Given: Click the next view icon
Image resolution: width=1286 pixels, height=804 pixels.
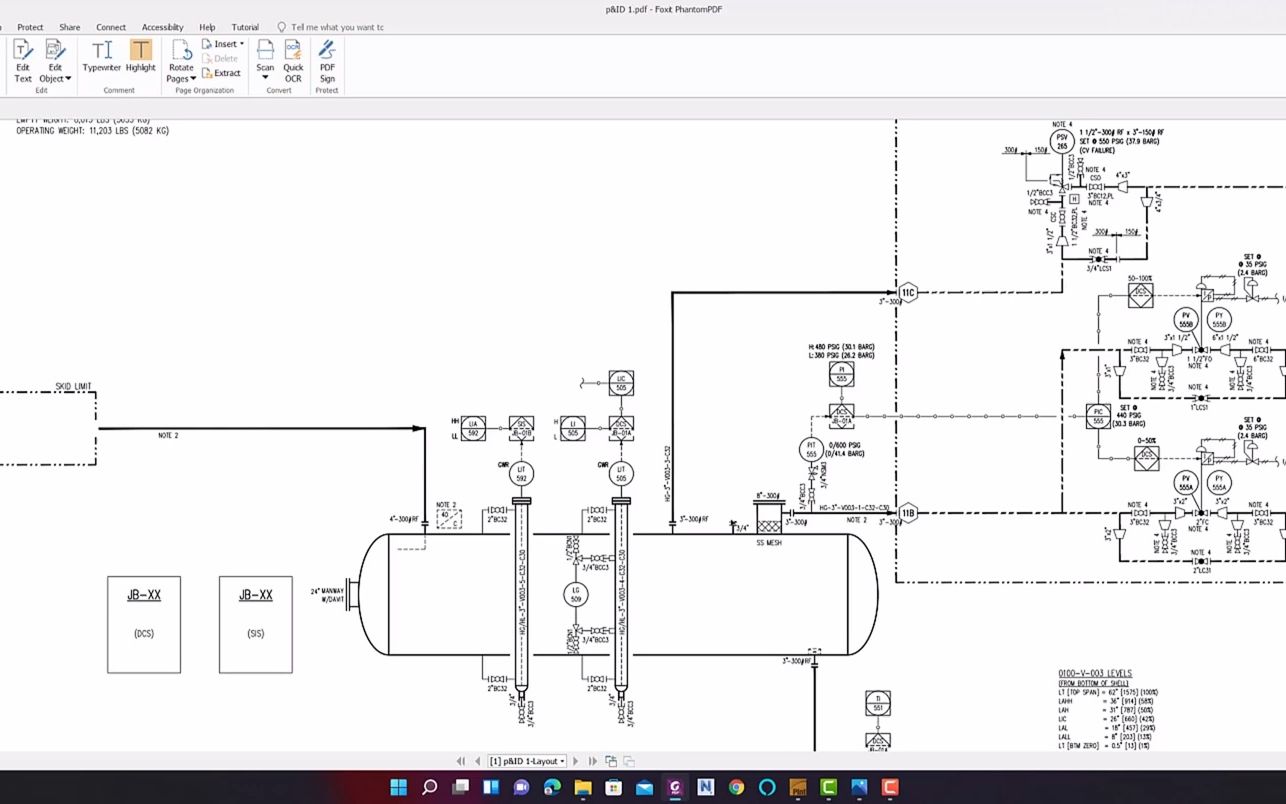Looking at the screenshot, I should click(629, 761).
